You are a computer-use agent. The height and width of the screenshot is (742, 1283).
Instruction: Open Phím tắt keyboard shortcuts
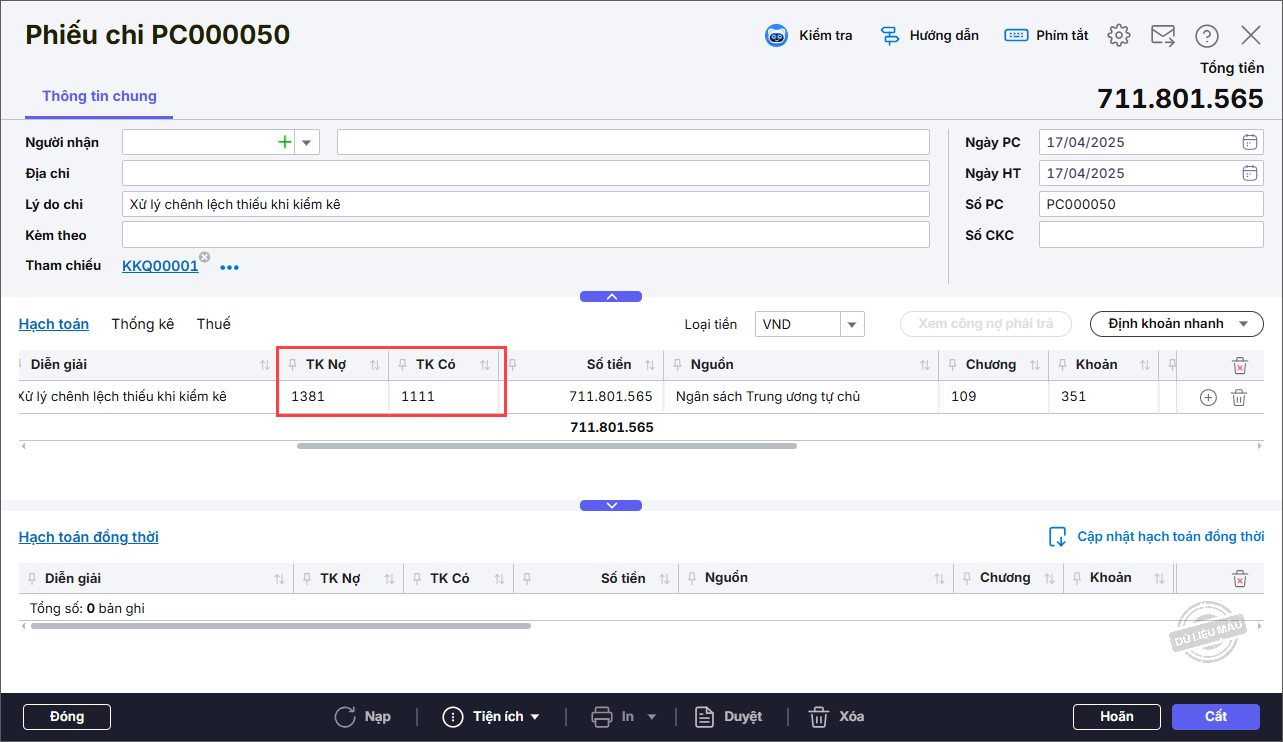(x=1016, y=36)
